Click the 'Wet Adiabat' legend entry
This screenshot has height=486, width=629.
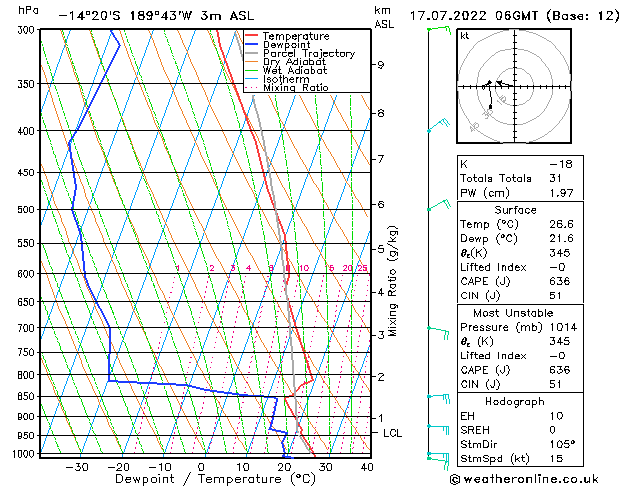(295, 71)
